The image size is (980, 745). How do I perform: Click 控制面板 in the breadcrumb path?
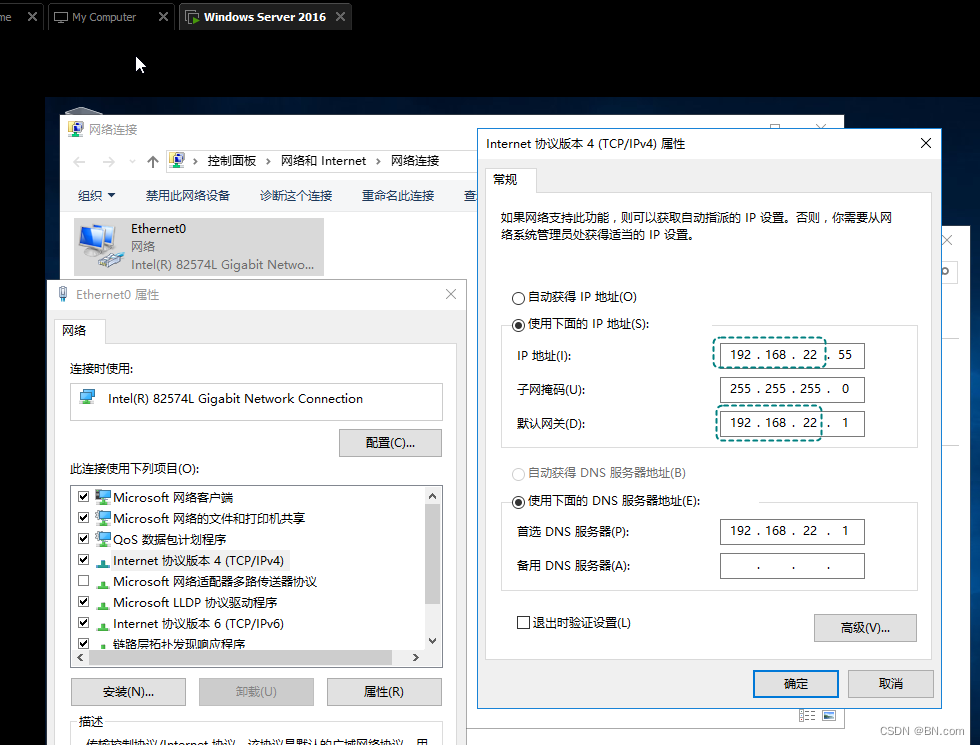click(231, 161)
